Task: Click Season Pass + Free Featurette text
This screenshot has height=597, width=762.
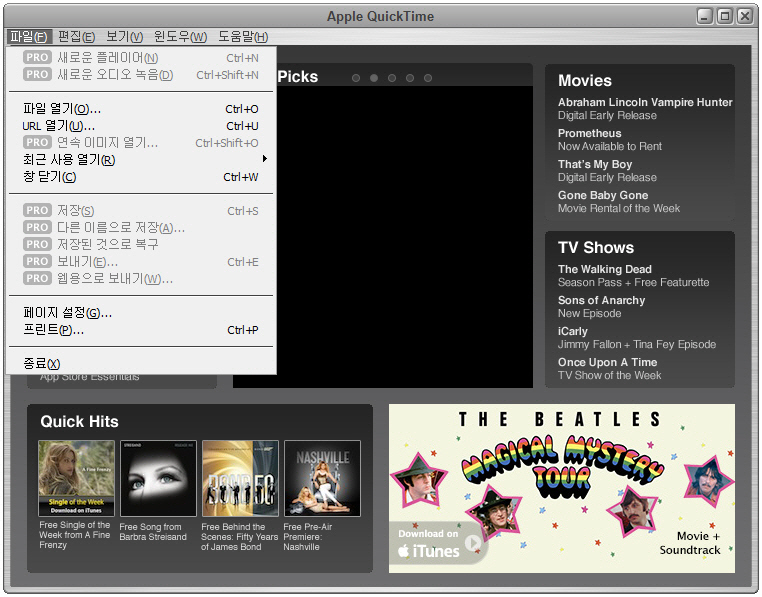Action: point(633,282)
